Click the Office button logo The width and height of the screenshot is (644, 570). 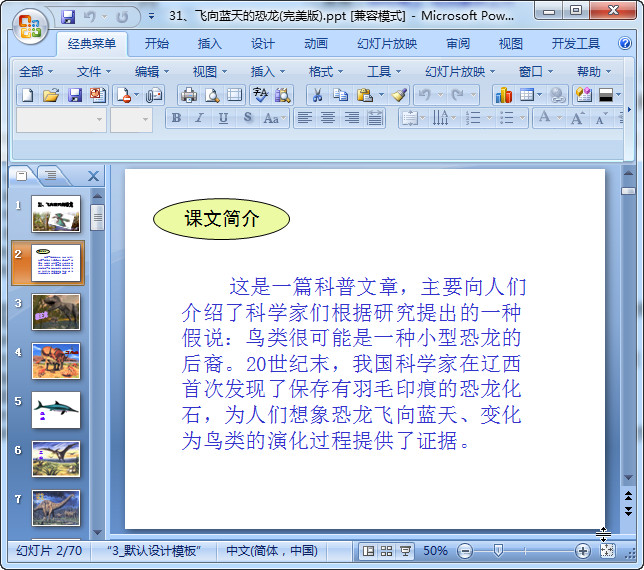pos(30,26)
